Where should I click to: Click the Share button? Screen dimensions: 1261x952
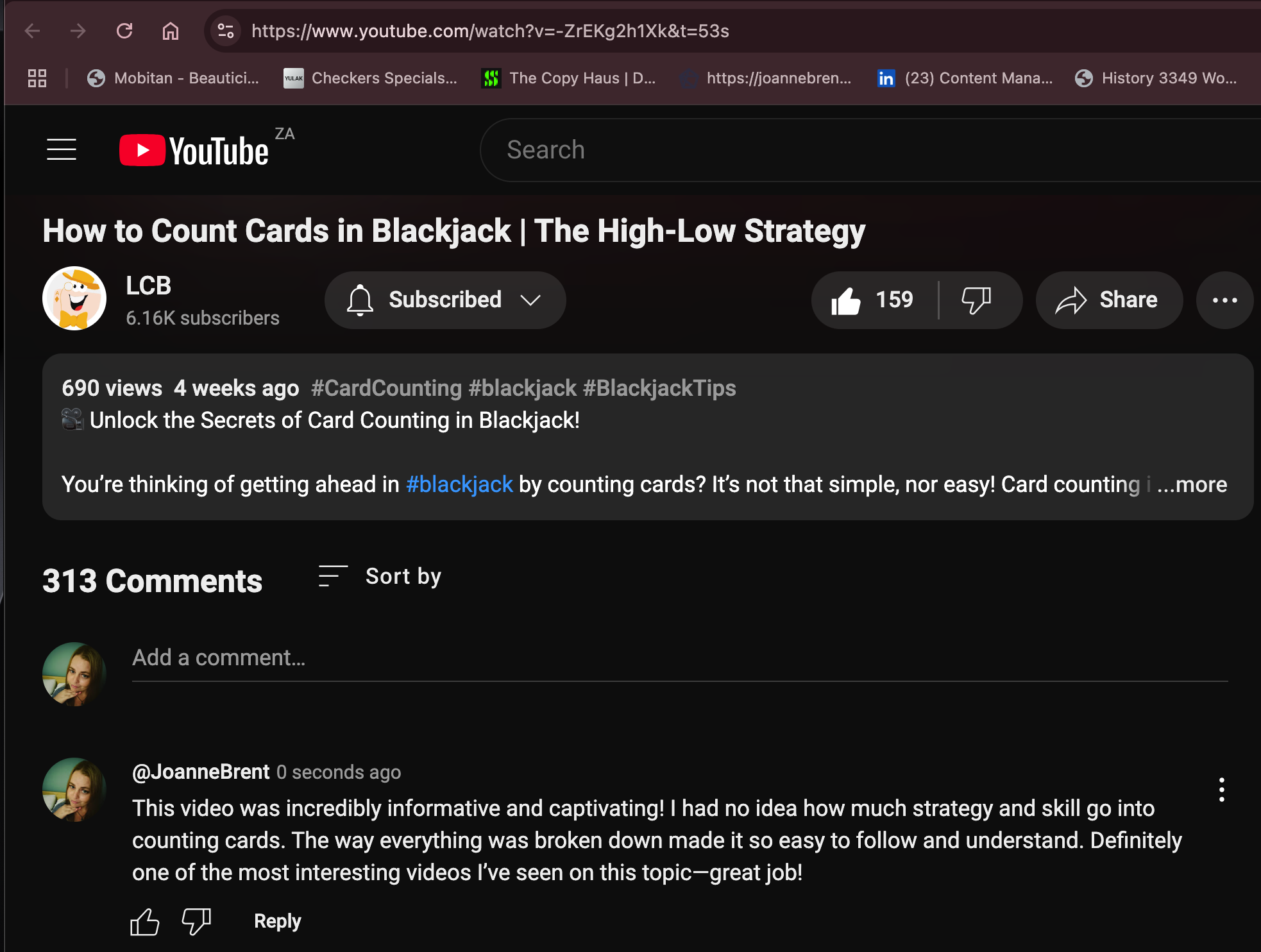(1109, 300)
